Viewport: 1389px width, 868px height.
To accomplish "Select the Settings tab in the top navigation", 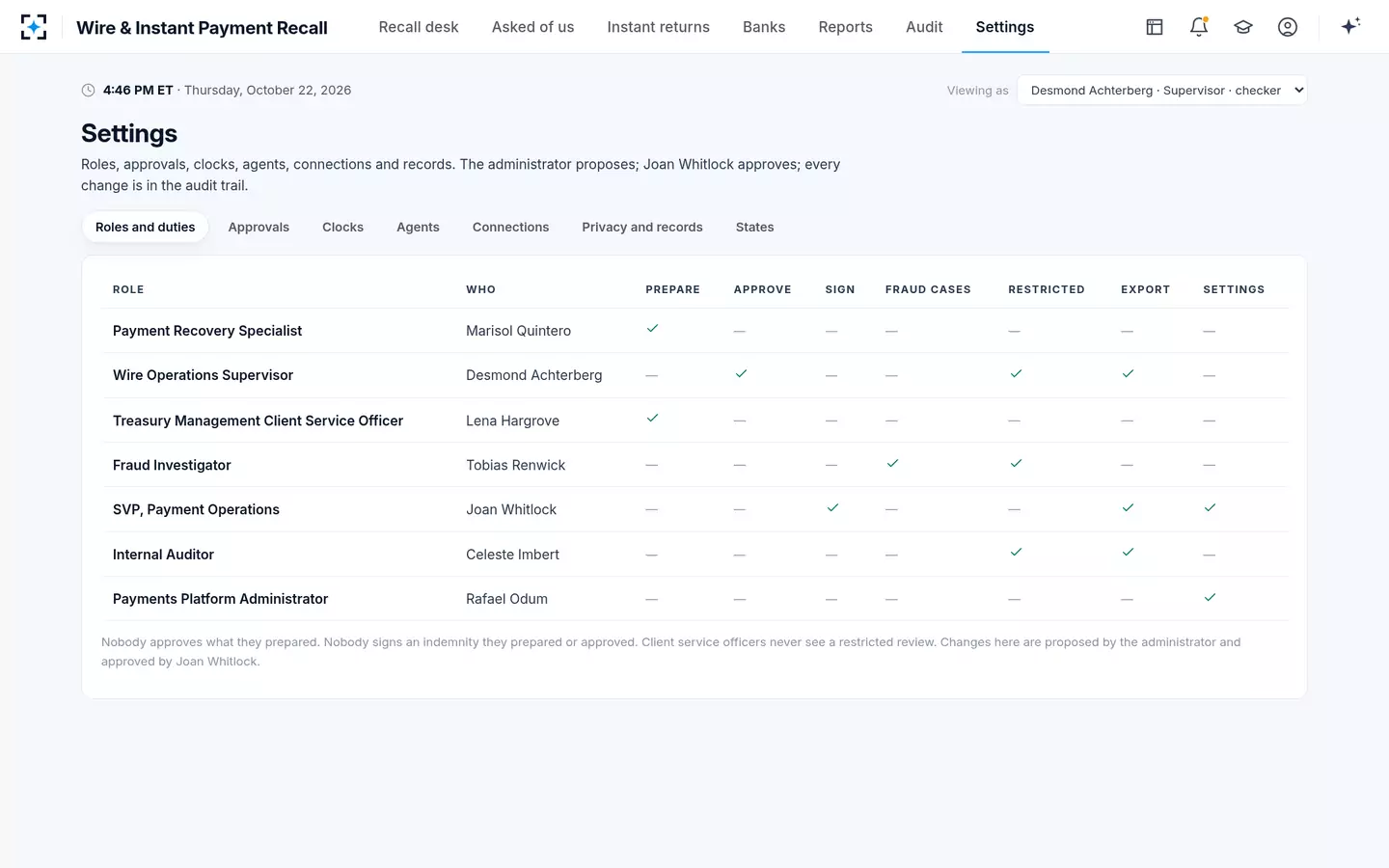I will coord(1005,27).
